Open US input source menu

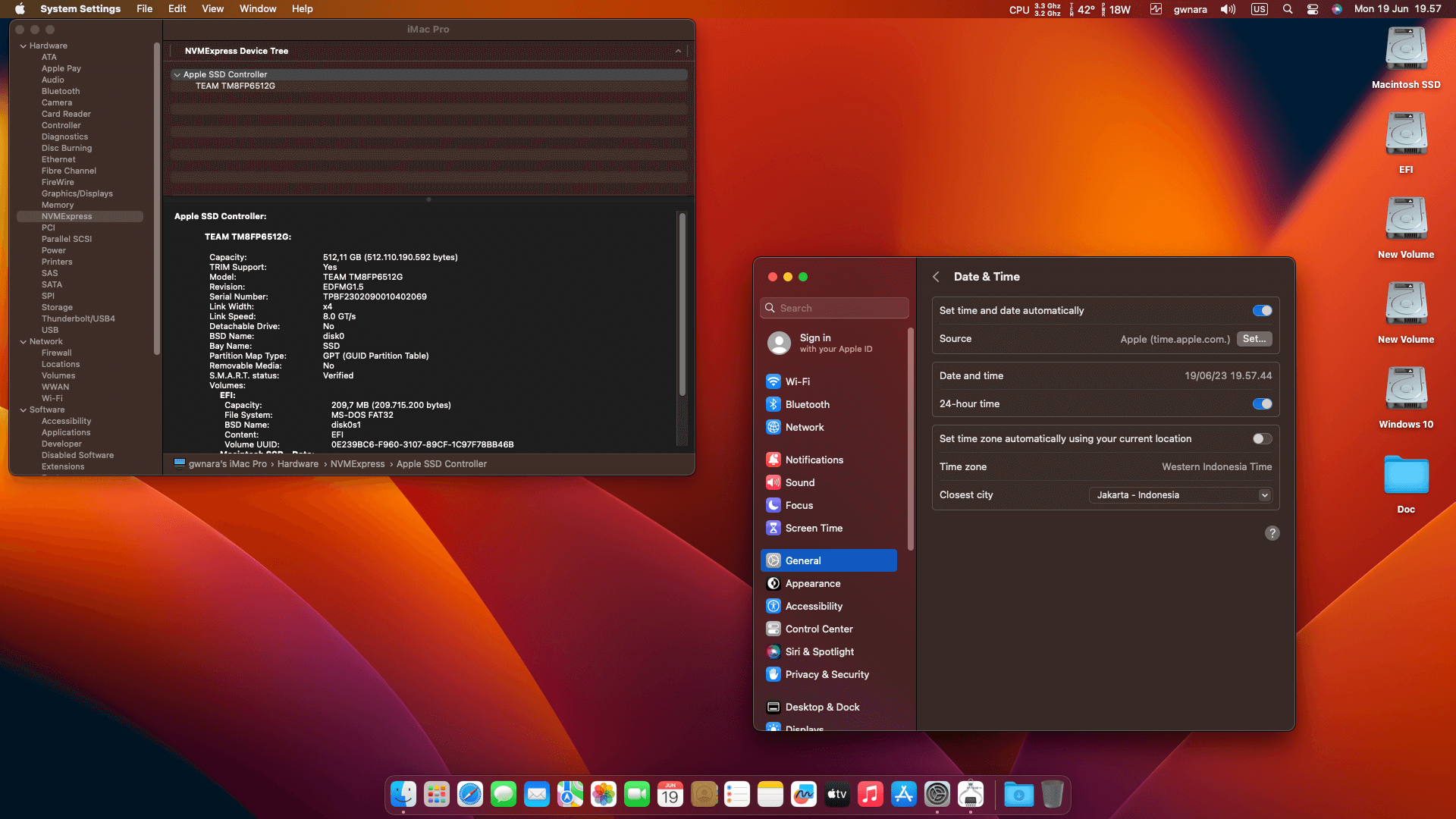tap(1260, 9)
